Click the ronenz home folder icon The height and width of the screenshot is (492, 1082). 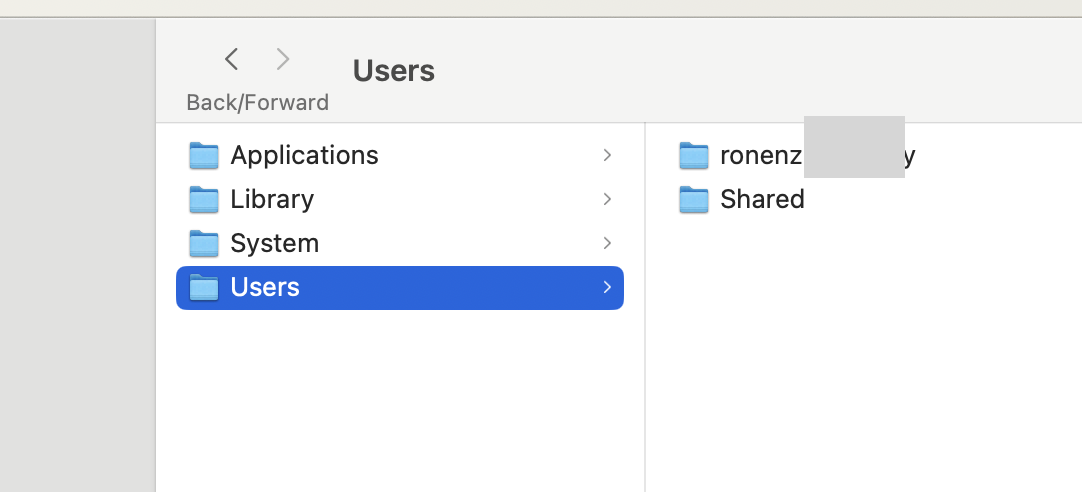click(x=694, y=155)
